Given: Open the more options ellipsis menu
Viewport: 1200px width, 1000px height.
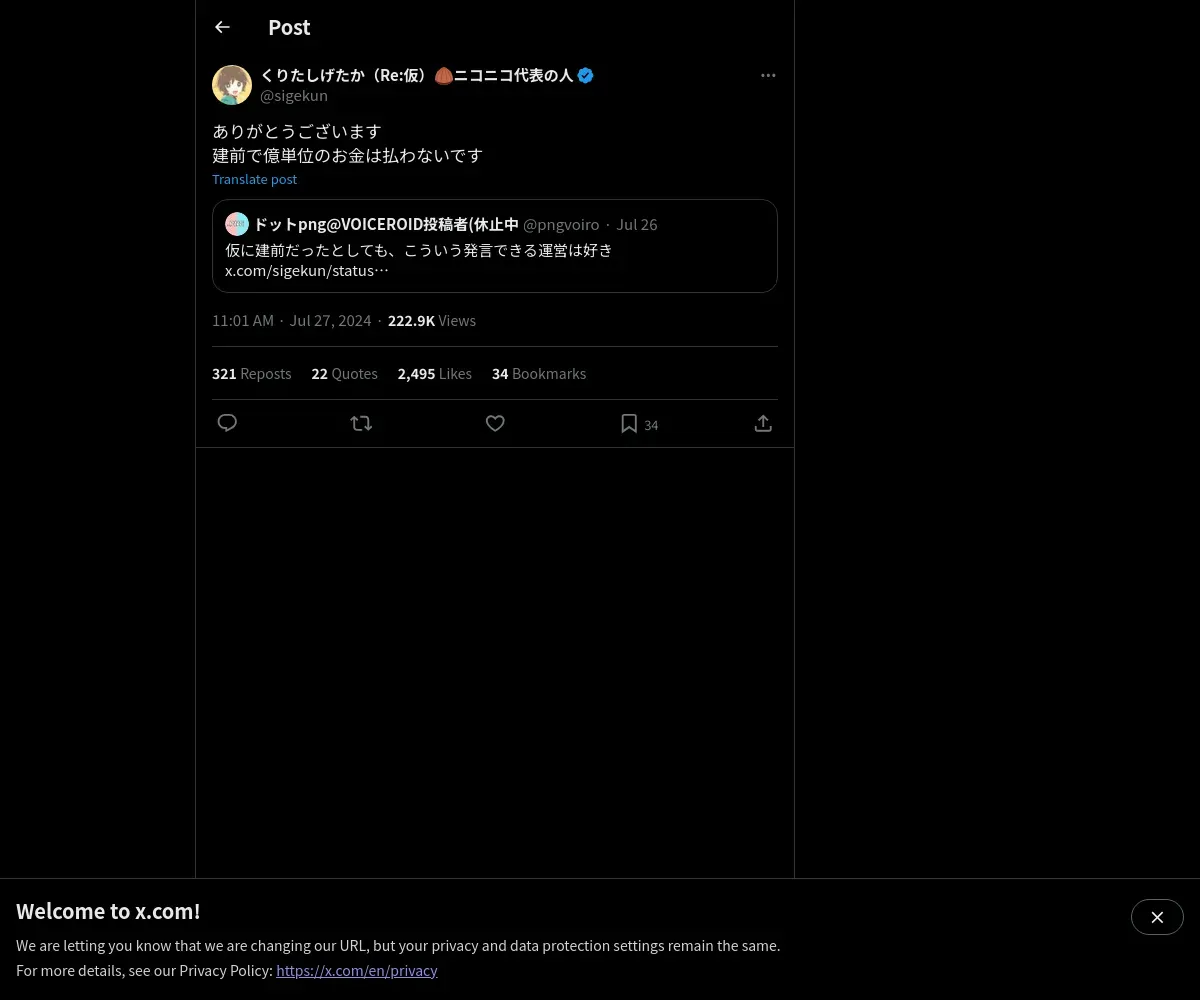Looking at the screenshot, I should [768, 75].
